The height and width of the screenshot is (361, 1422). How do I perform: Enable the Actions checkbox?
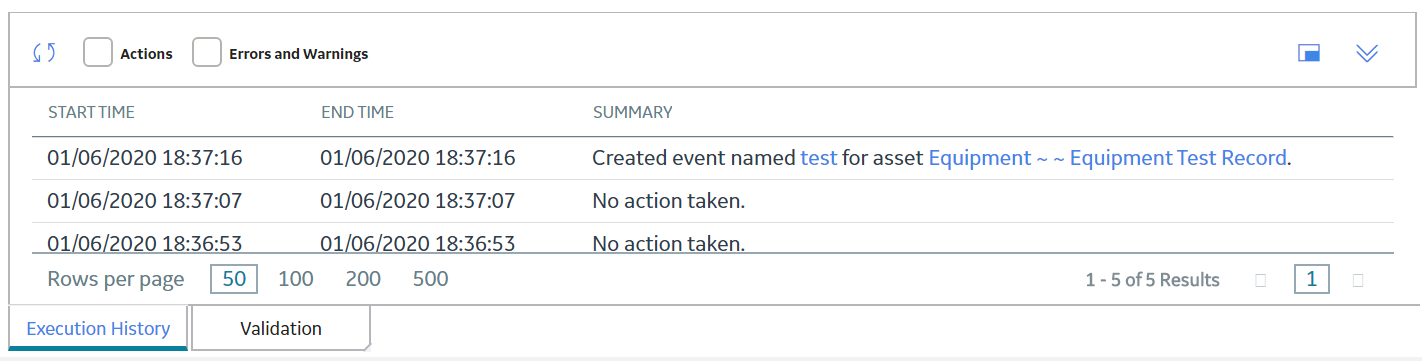point(98,53)
